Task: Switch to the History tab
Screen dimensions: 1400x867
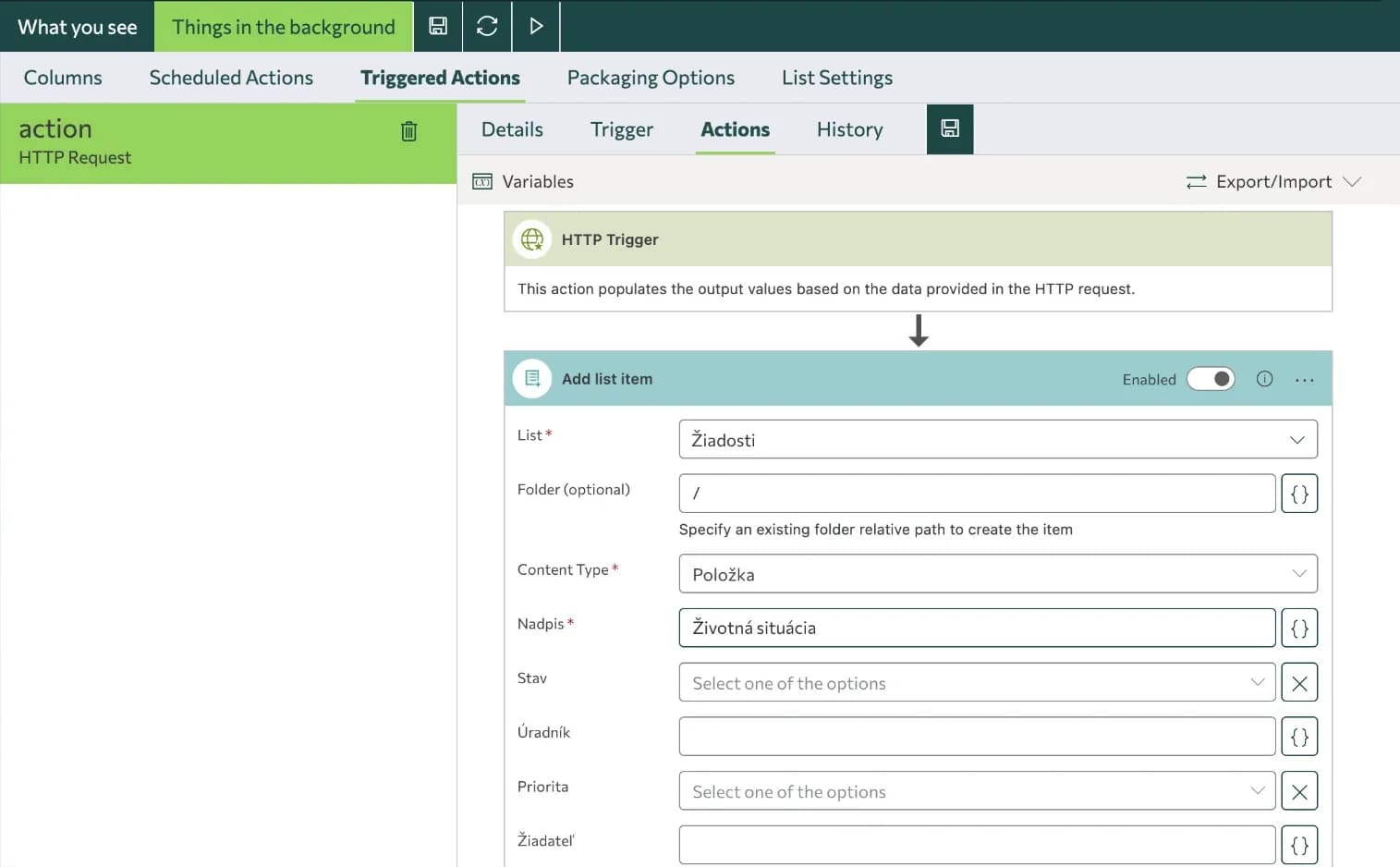Action: pos(850,129)
